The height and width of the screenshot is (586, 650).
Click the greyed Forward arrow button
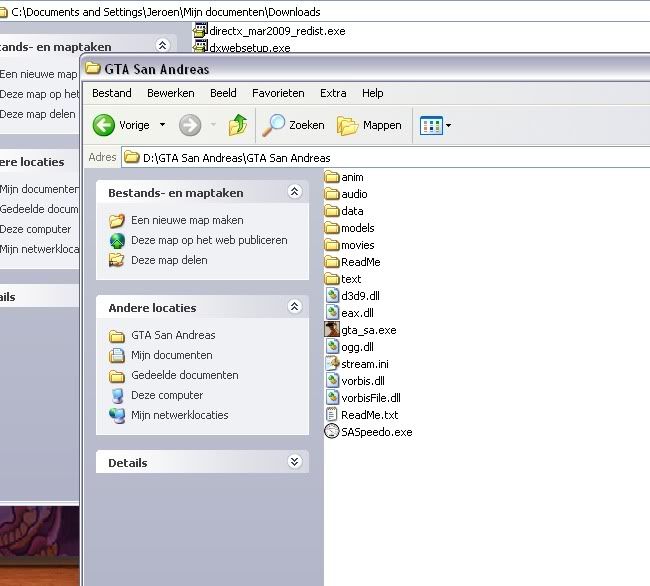click(190, 125)
